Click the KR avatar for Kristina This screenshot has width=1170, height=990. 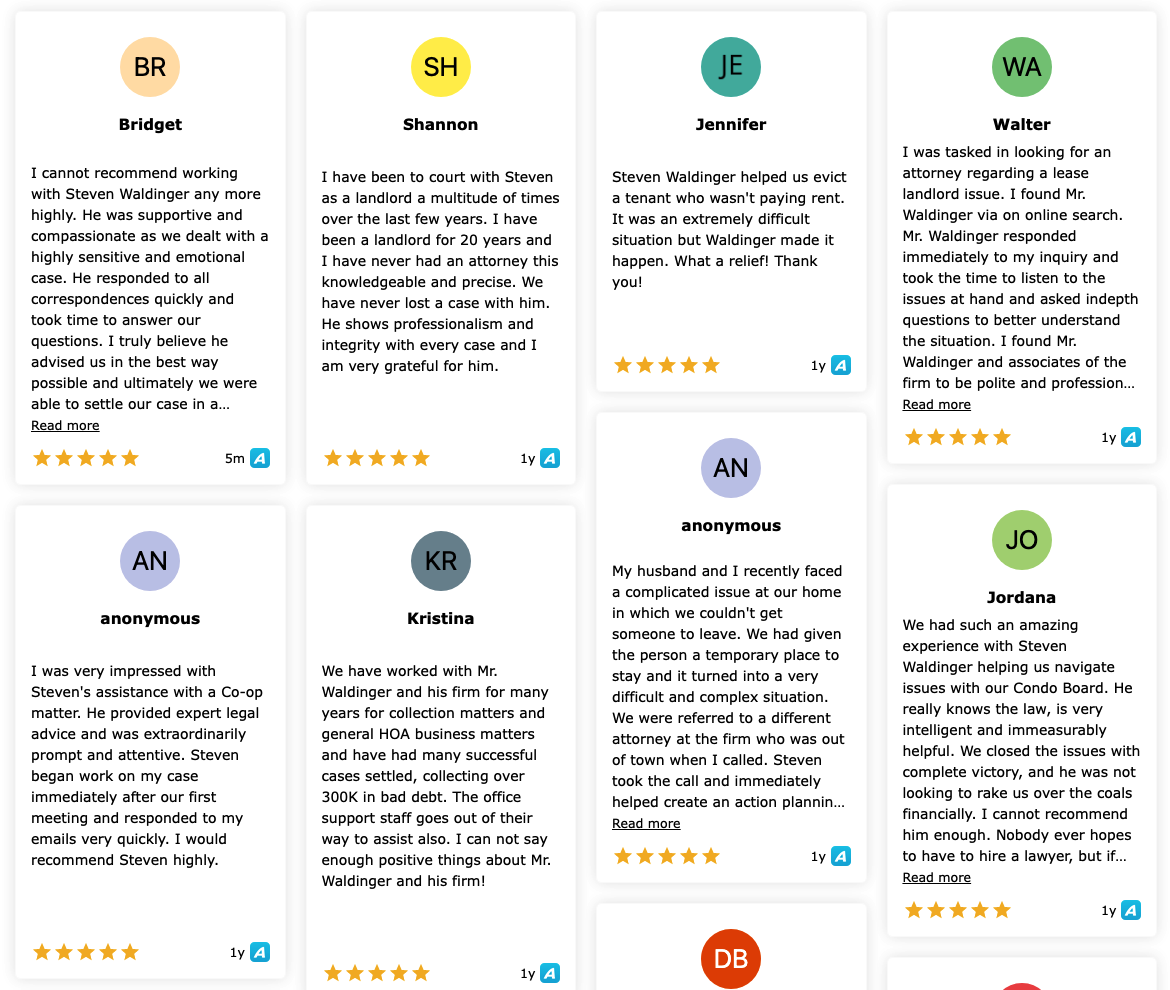click(x=441, y=561)
